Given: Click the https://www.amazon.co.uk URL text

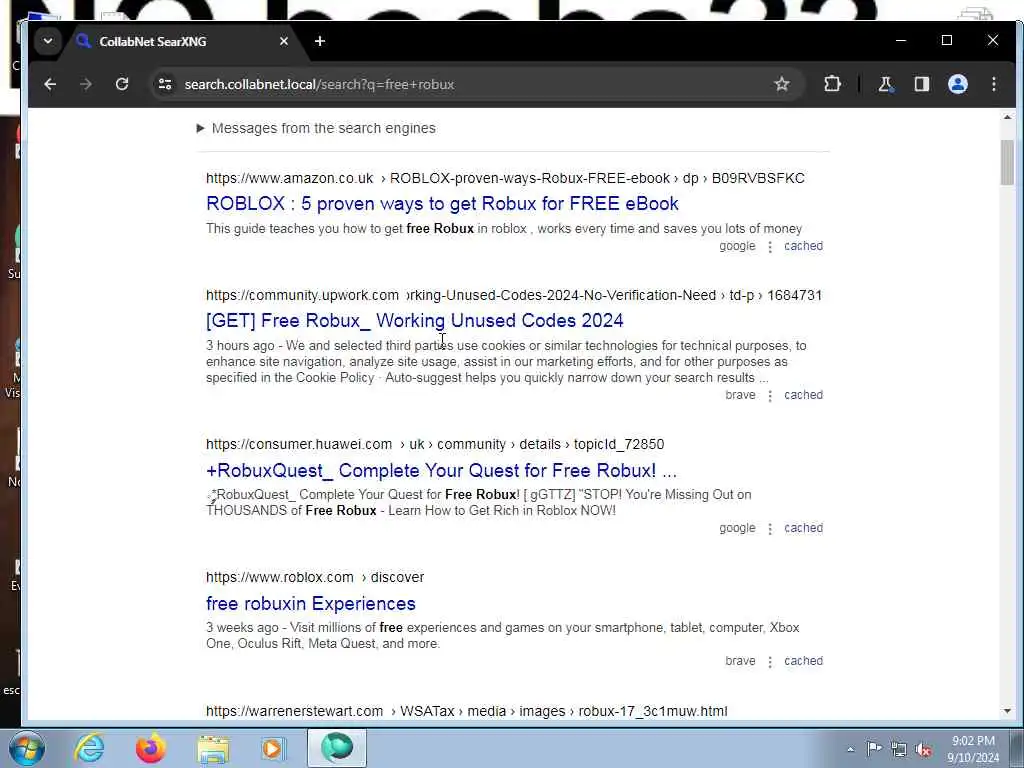Looking at the screenshot, I should [x=289, y=178].
